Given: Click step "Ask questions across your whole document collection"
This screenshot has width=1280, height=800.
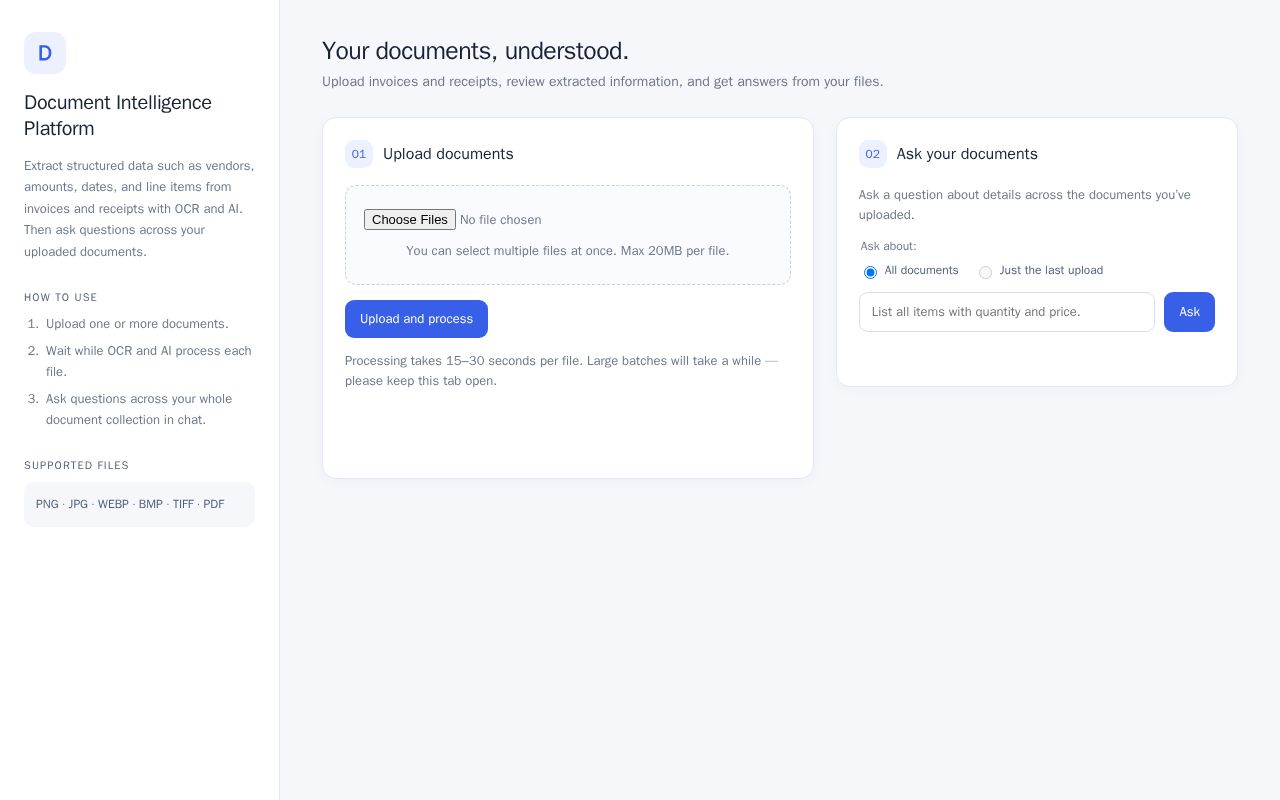Looking at the screenshot, I should (x=139, y=409).
